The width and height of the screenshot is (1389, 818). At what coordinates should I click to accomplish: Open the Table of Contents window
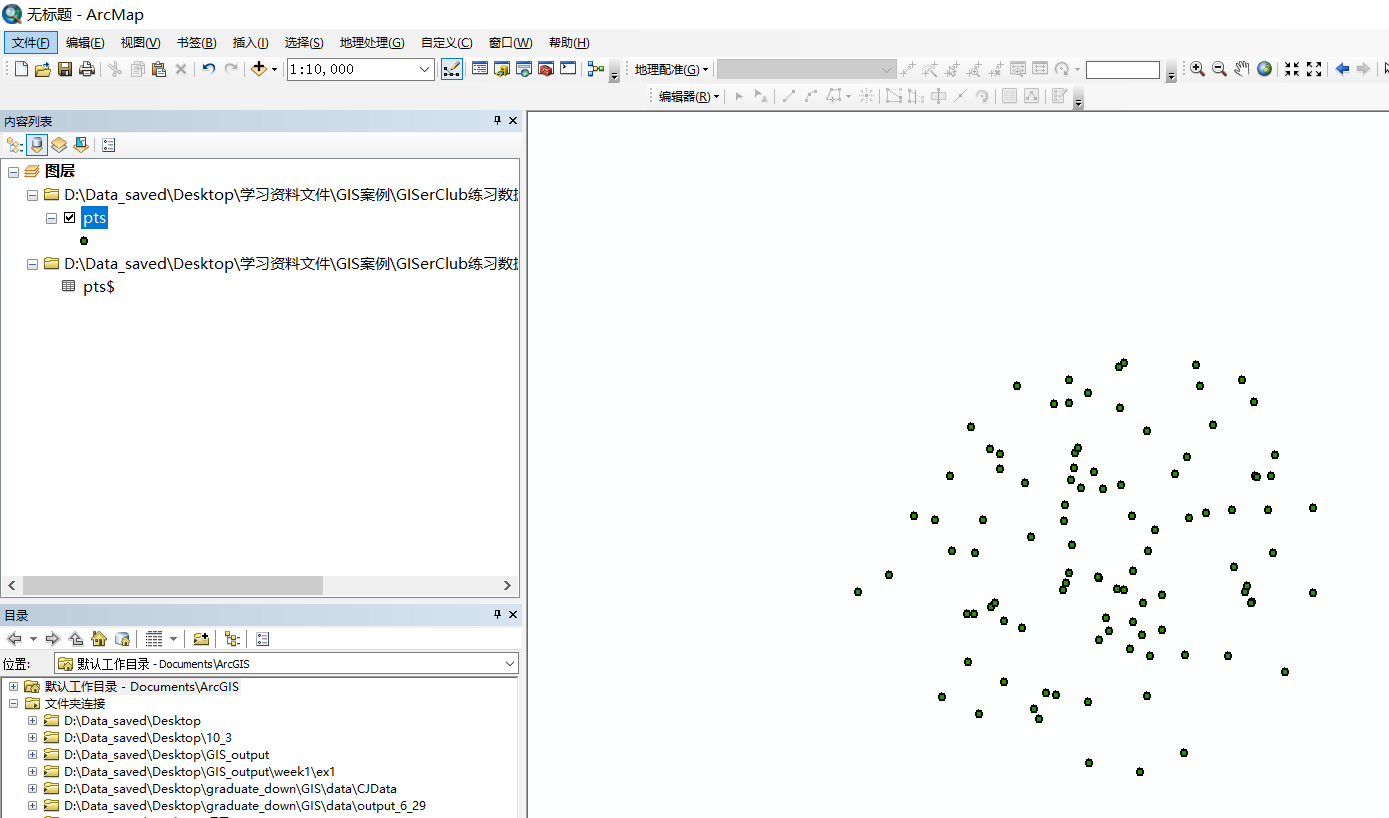tap(480, 69)
